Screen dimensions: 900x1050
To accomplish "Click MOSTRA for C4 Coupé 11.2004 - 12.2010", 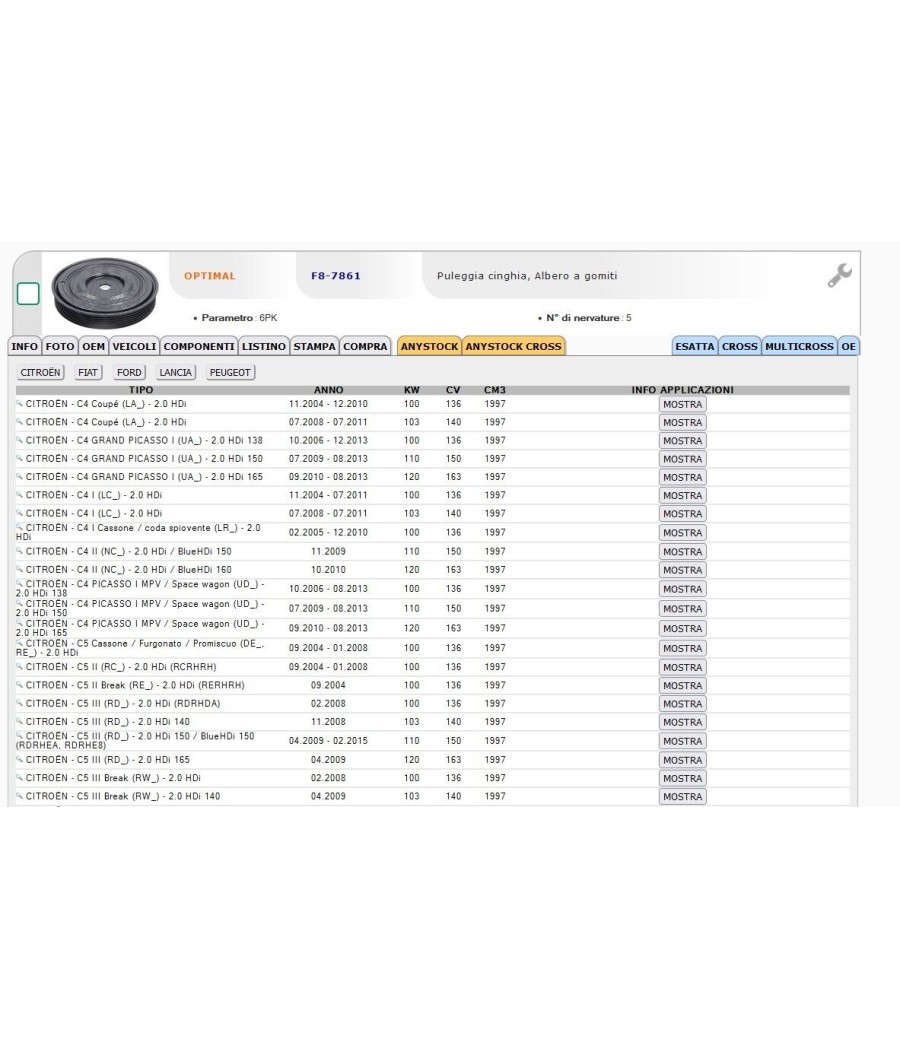I will click(682, 404).
